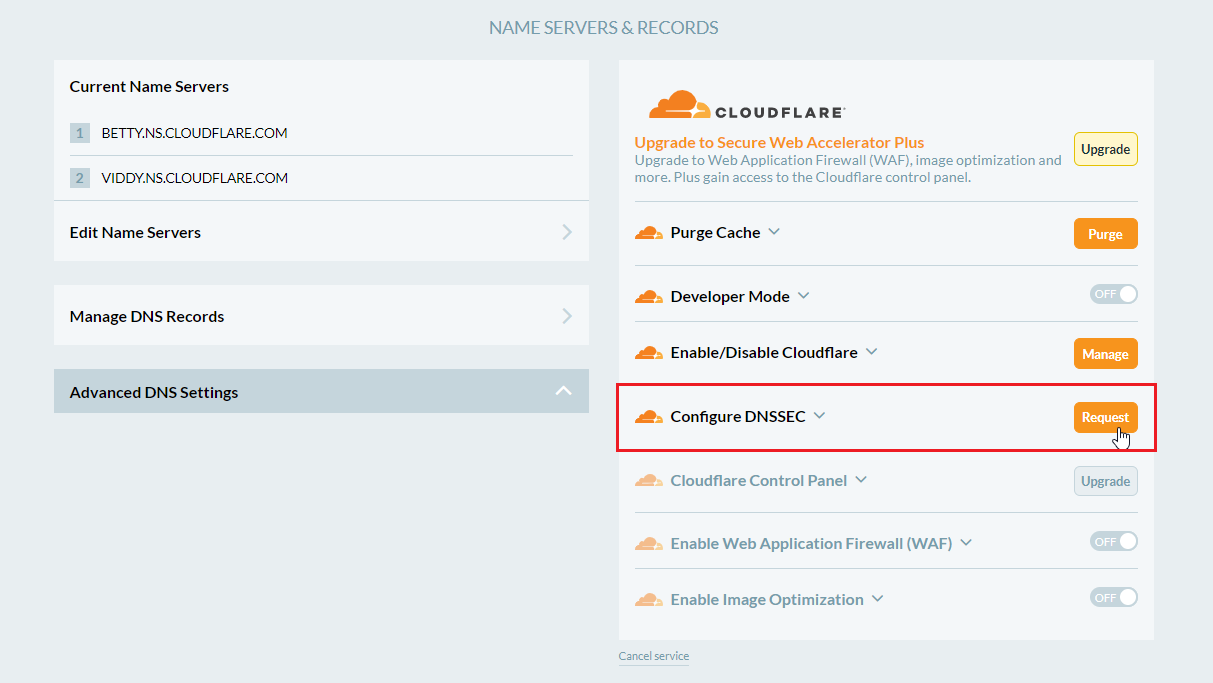Expand the Web Application Firewall chevron
Screen dimensions: 1213x683
coord(966,543)
